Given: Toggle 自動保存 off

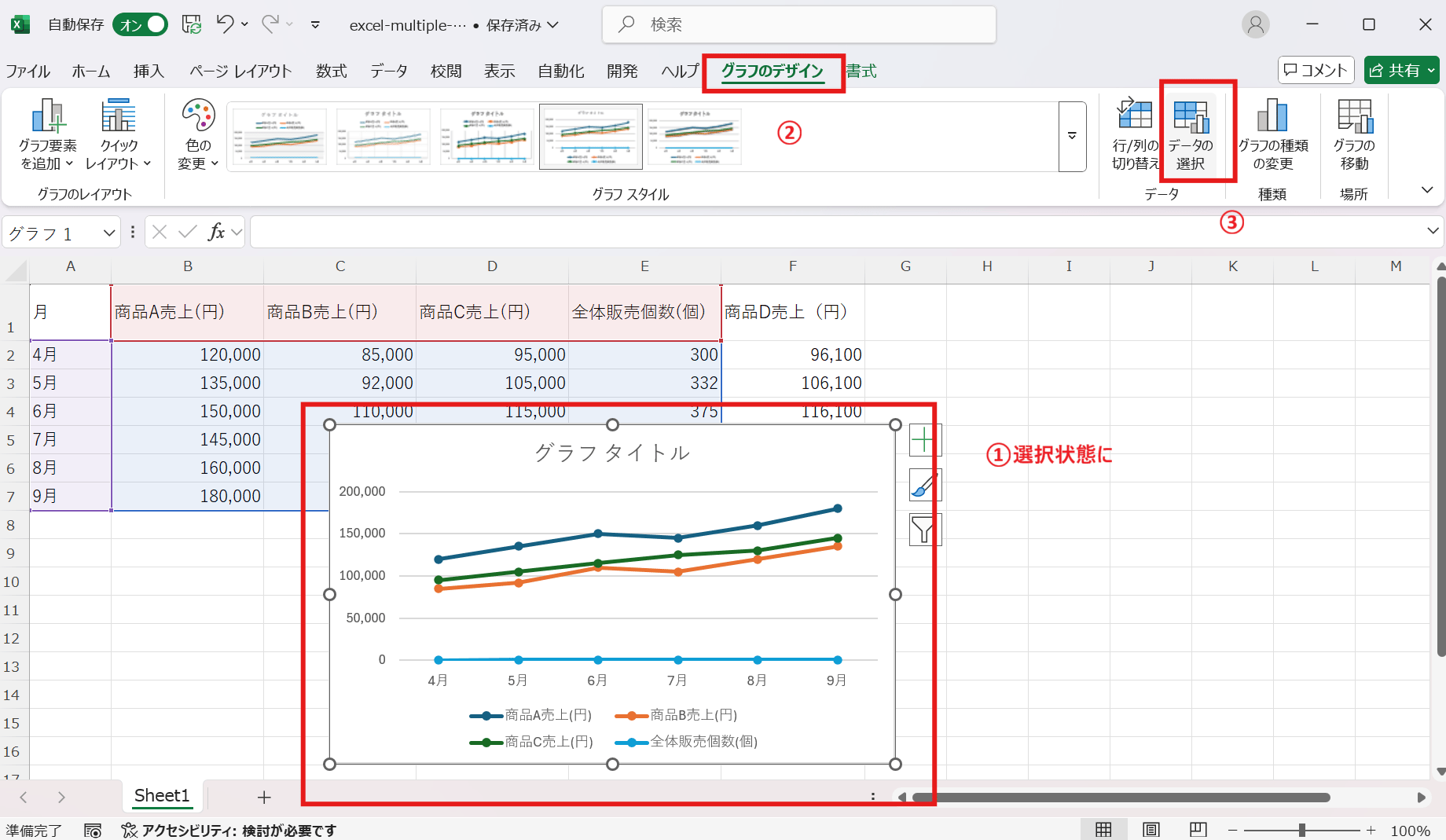Looking at the screenshot, I should pyautogui.click(x=139, y=24).
